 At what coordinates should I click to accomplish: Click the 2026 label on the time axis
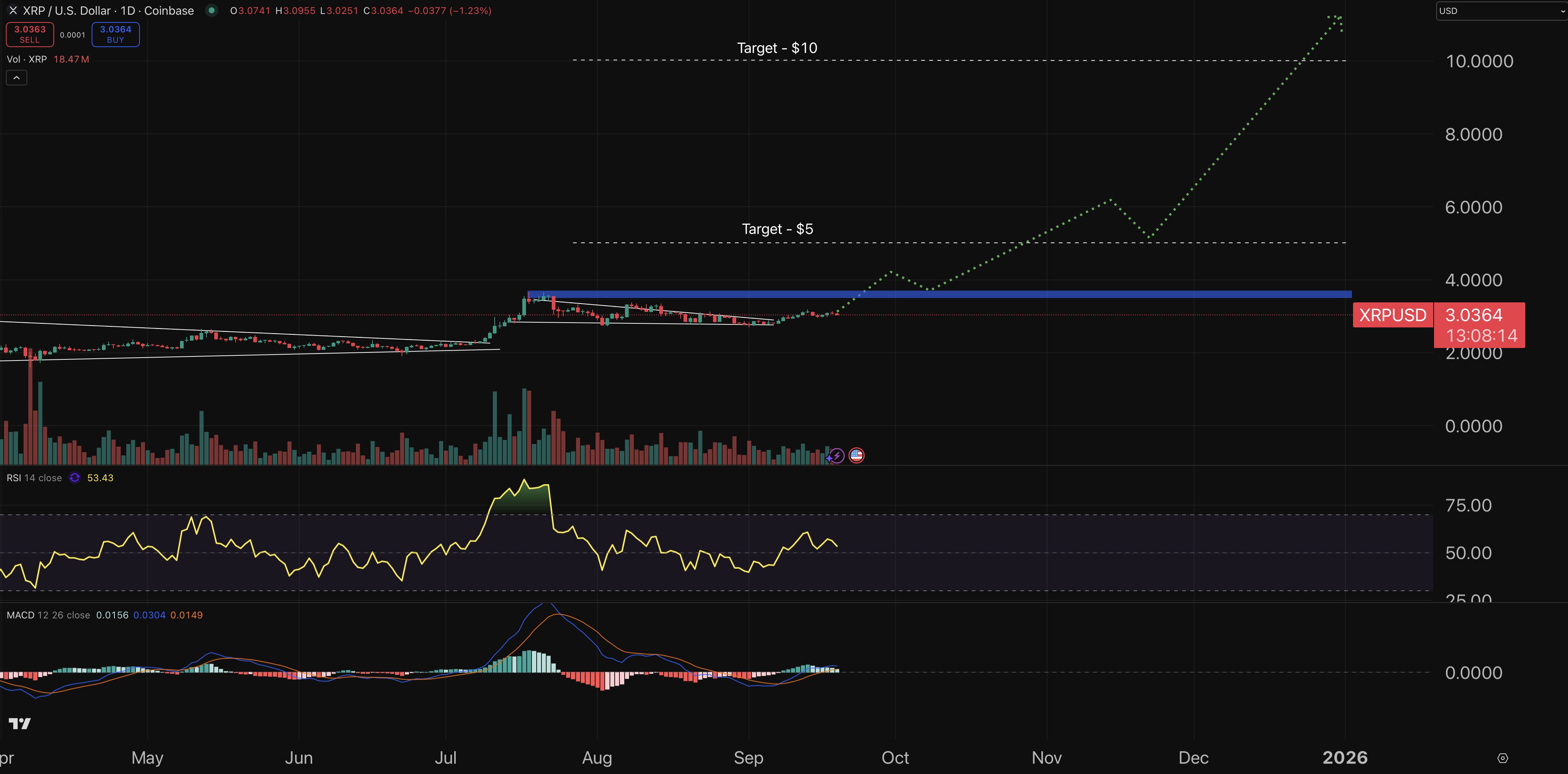coord(1345,757)
